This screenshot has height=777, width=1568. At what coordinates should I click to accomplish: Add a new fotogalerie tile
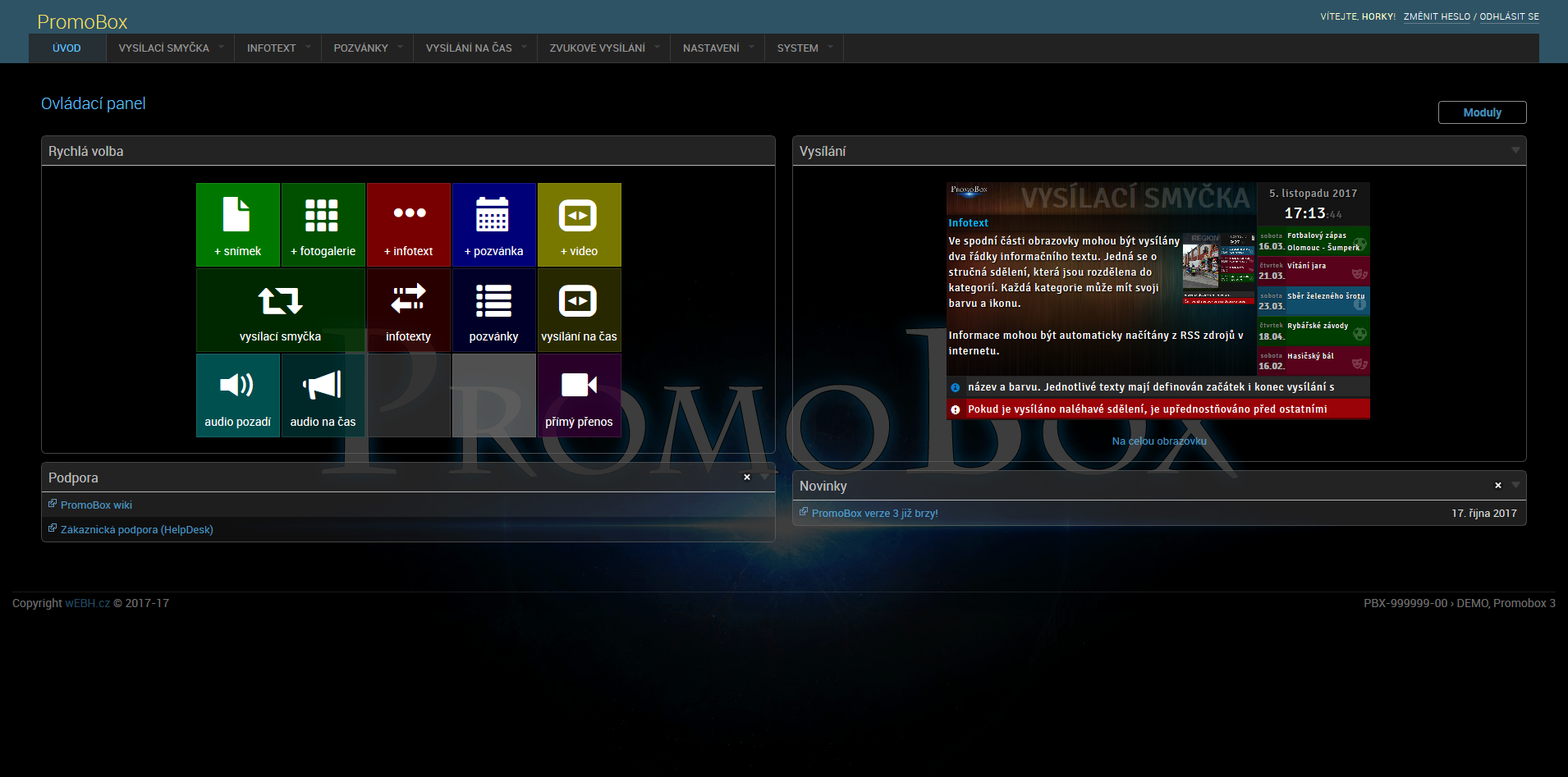click(323, 225)
